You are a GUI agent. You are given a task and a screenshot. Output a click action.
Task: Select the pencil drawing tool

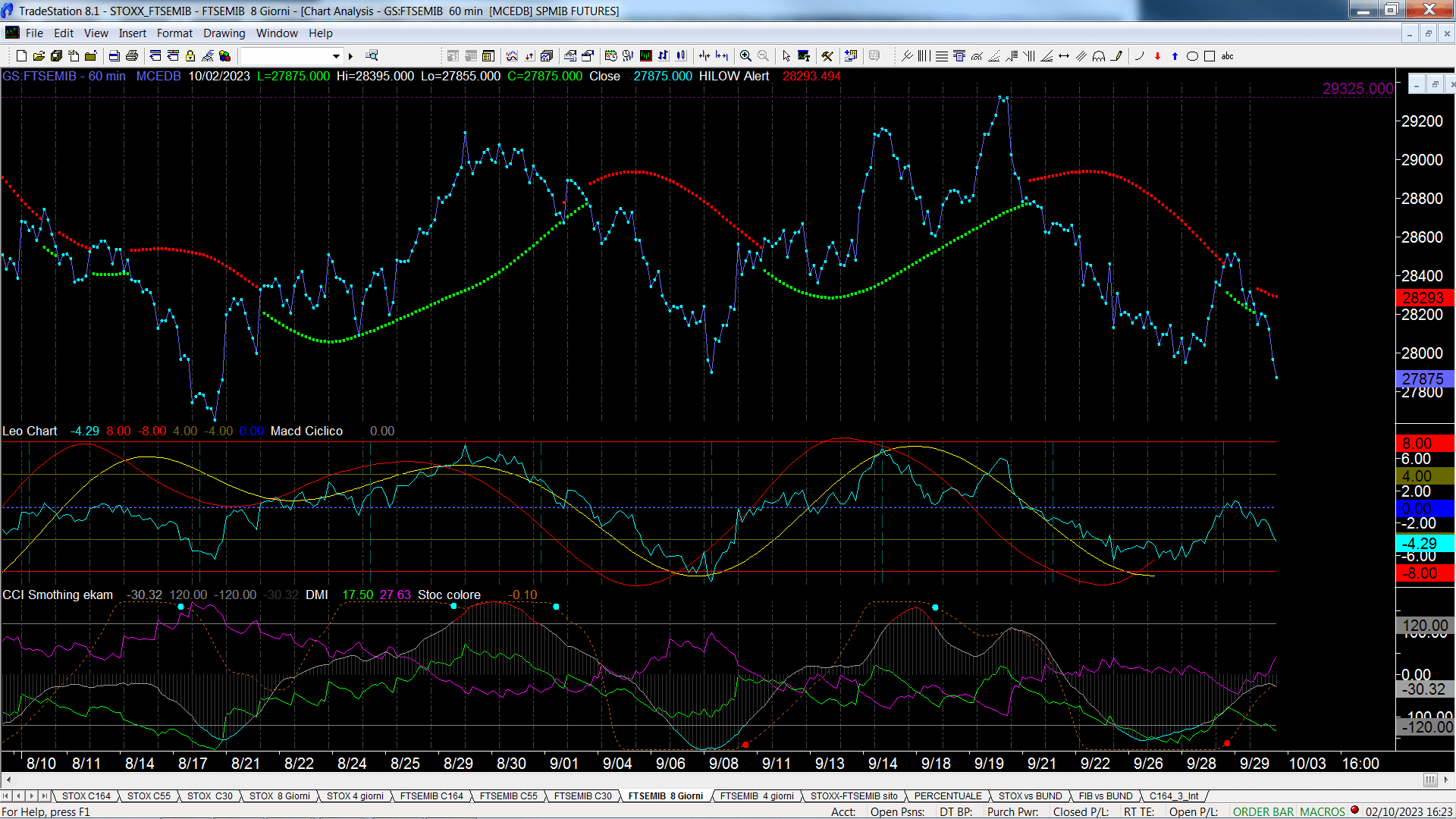coord(1116,56)
